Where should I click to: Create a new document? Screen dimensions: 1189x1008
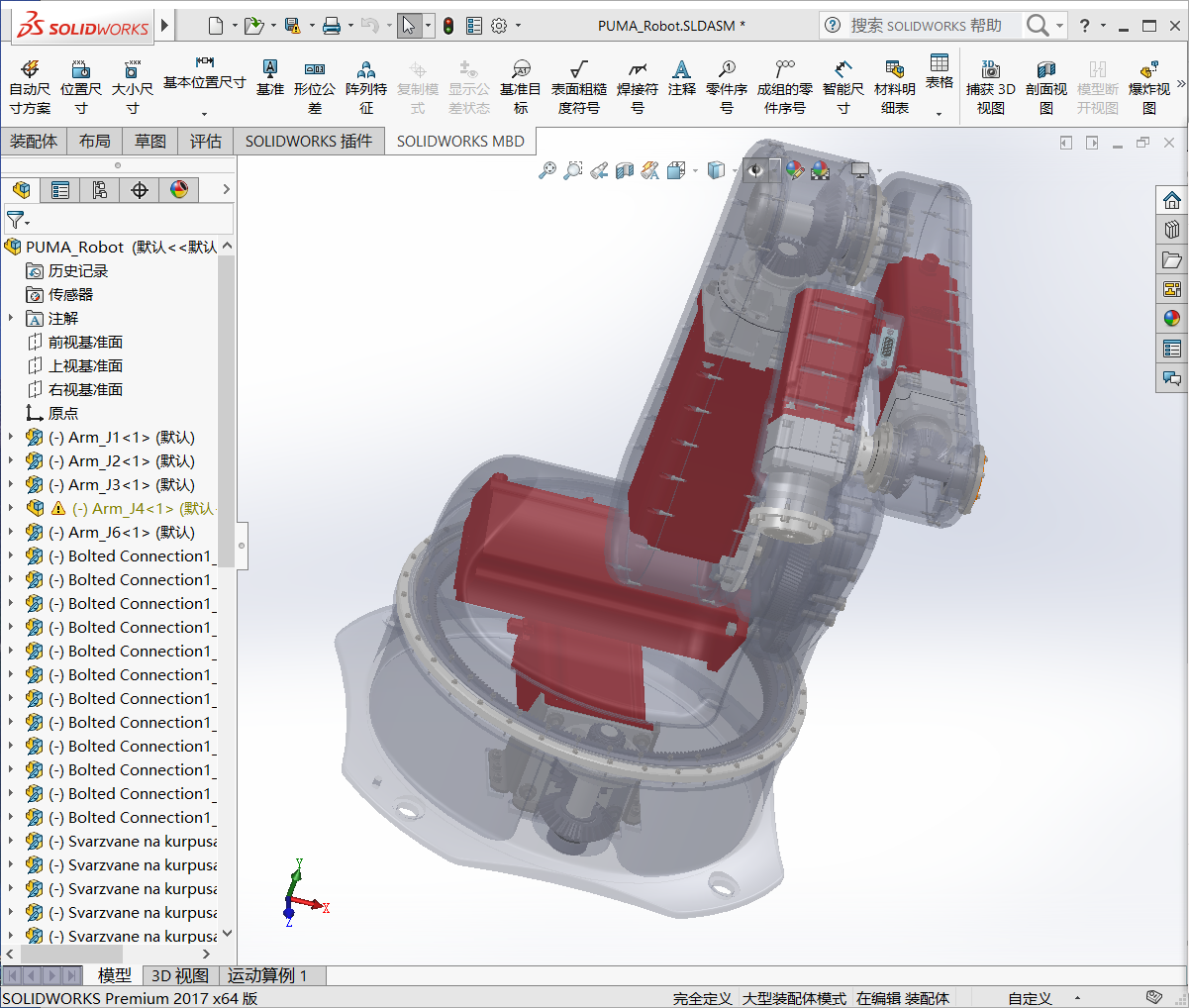tap(215, 26)
